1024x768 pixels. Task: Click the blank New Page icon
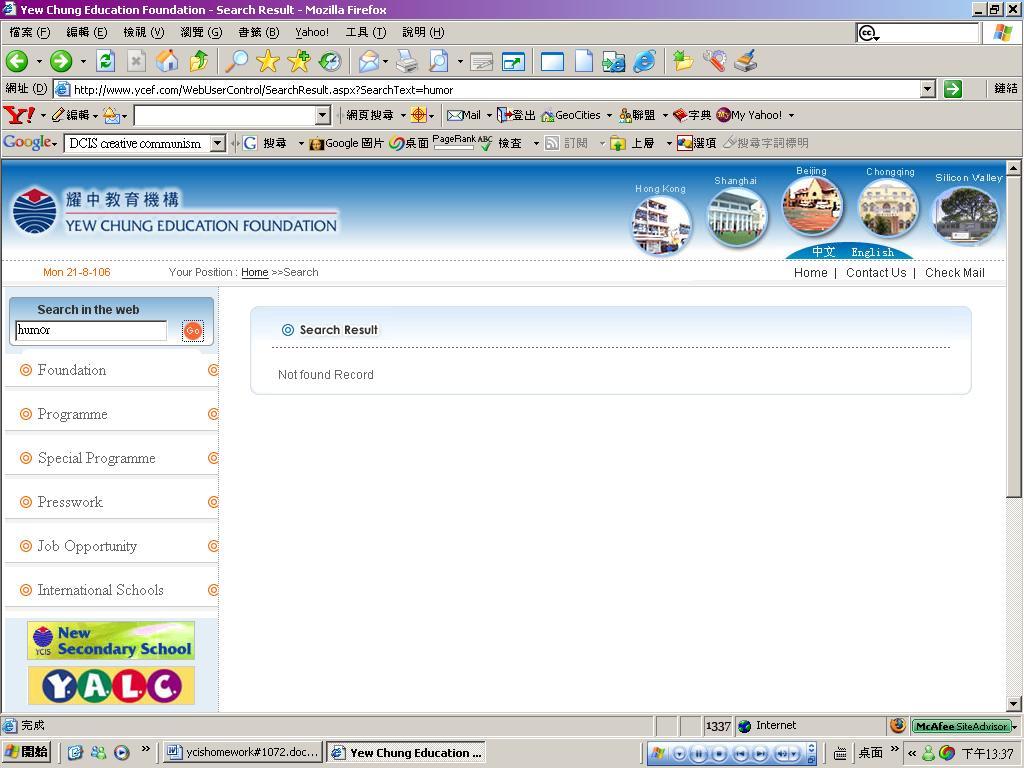(x=583, y=61)
